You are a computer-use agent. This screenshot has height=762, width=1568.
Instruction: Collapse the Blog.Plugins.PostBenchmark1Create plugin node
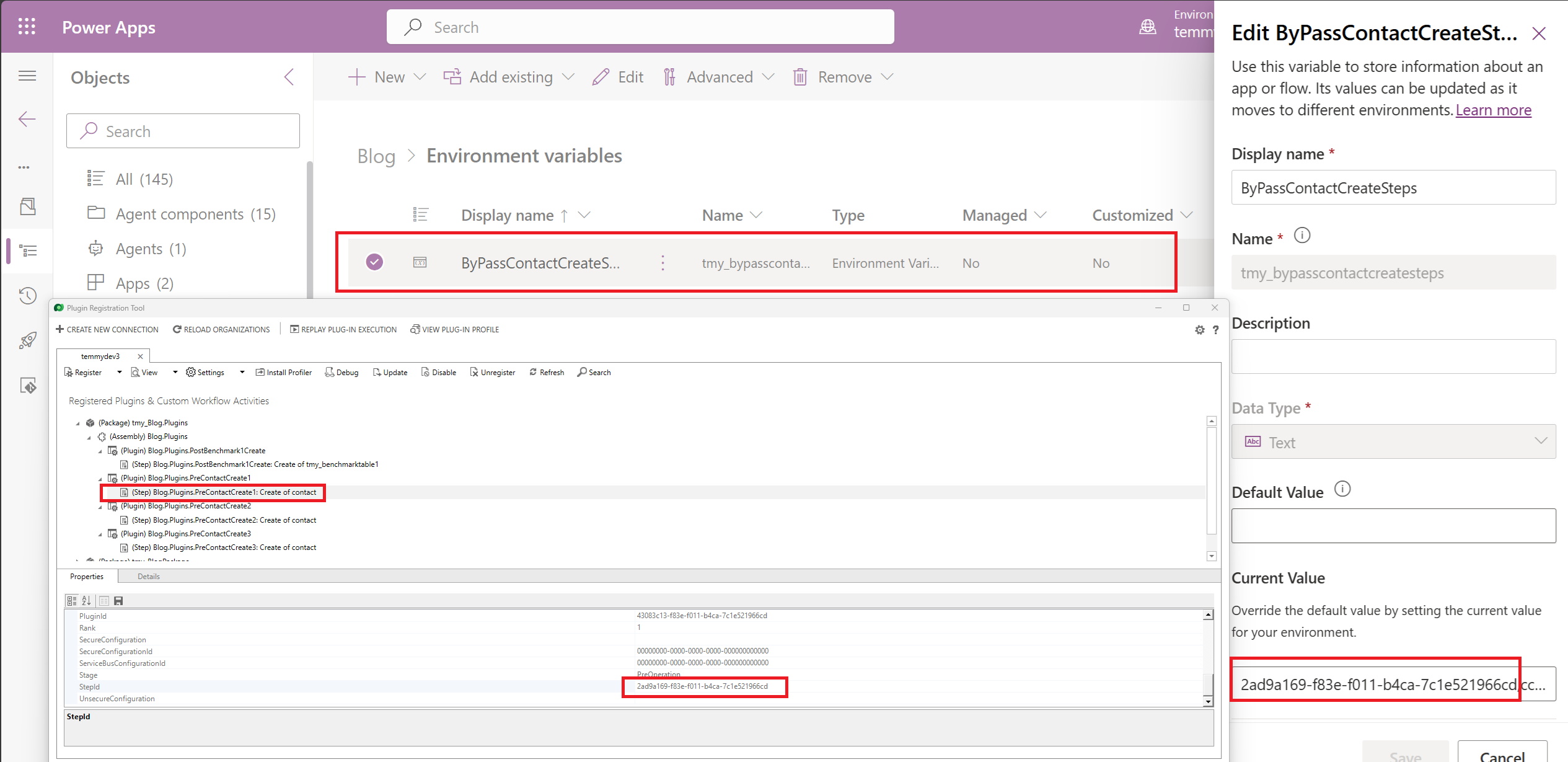pyautogui.click(x=100, y=451)
